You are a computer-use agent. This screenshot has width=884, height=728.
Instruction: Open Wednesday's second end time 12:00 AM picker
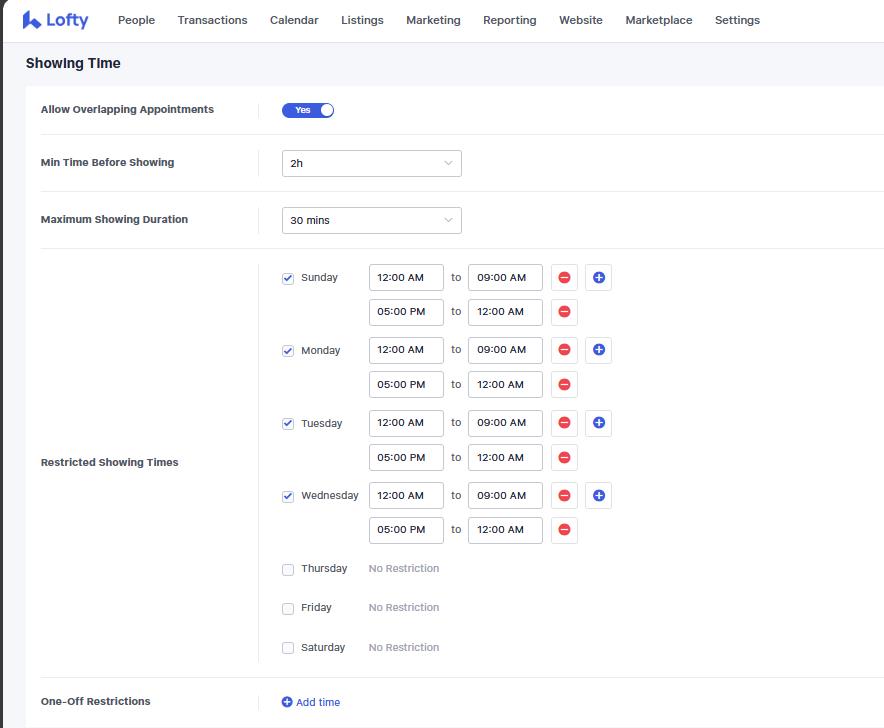click(x=505, y=530)
